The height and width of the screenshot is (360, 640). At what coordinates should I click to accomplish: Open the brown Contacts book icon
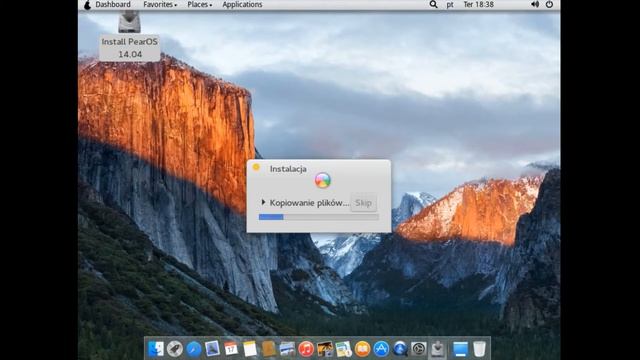(269, 349)
